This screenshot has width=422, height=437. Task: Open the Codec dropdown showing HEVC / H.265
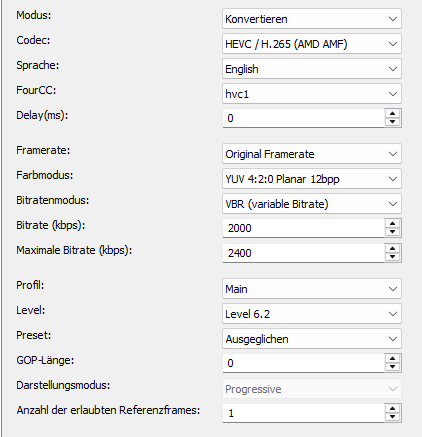[312, 44]
